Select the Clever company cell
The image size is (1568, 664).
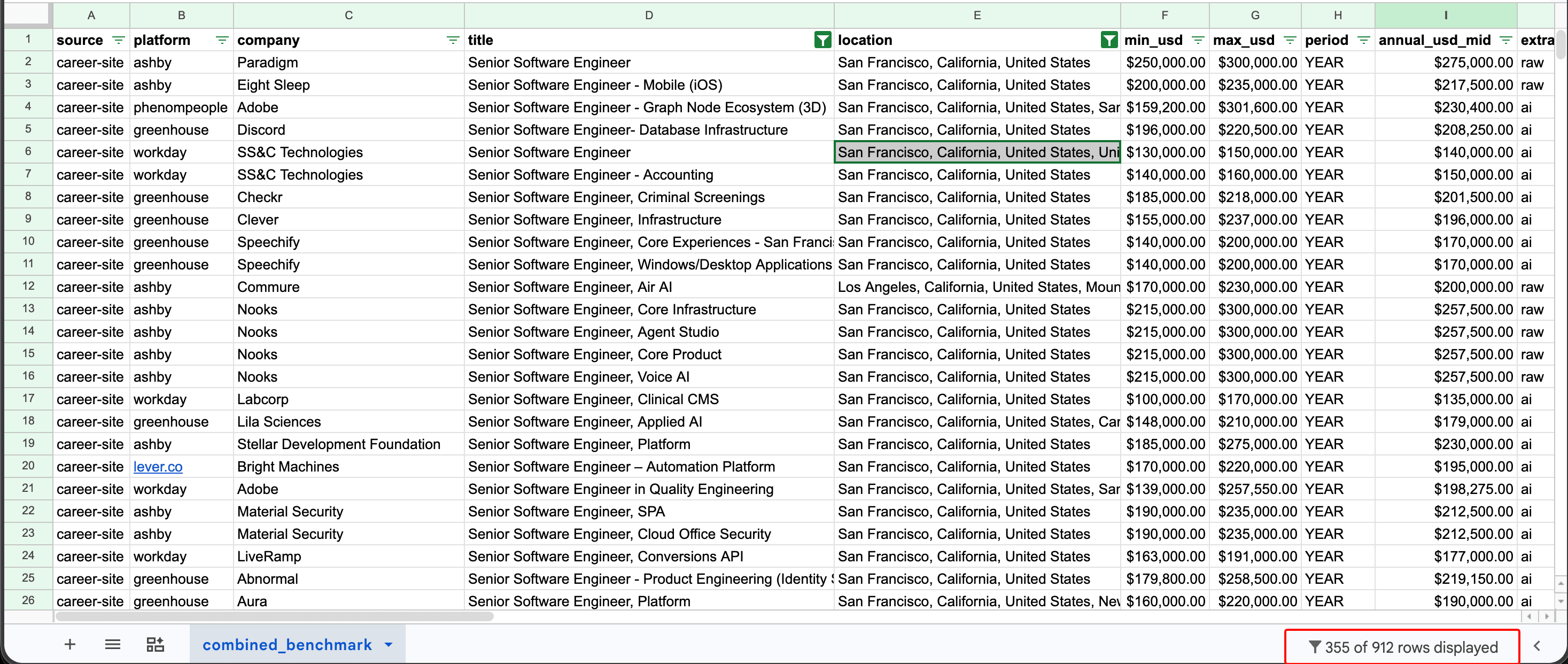(x=349, y=220)
